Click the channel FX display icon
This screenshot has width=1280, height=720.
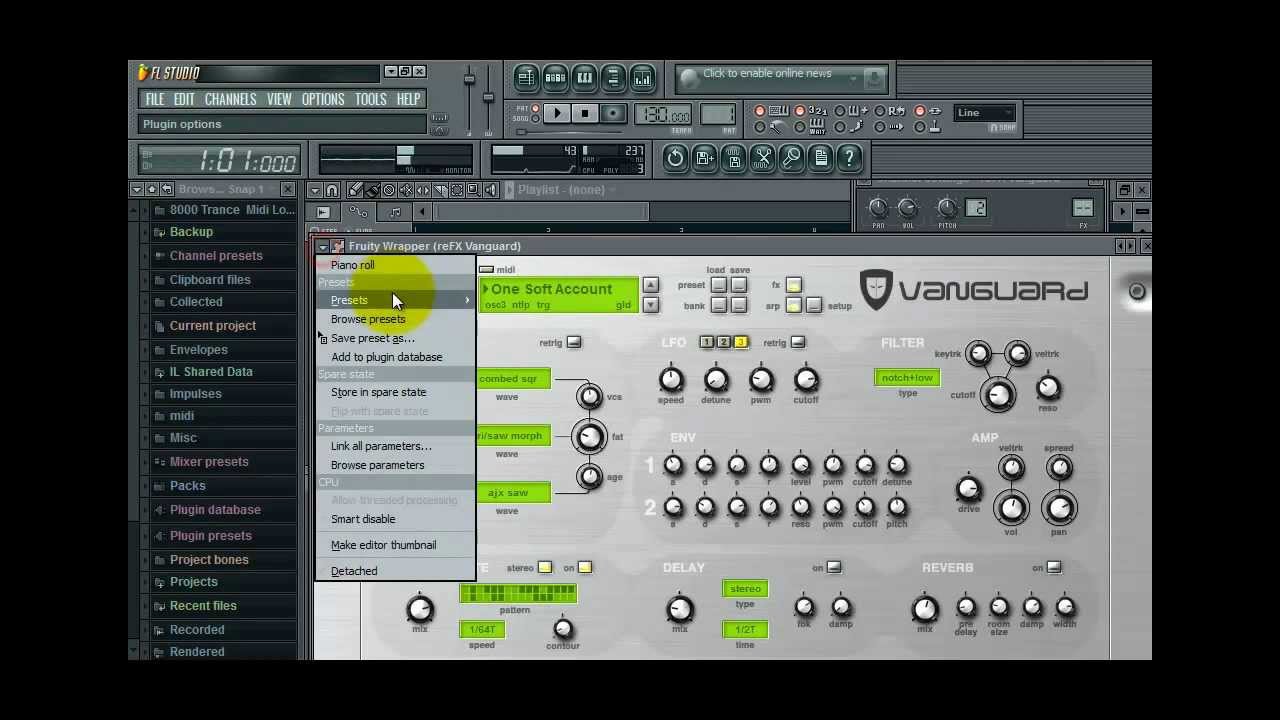click(1083, 208)
